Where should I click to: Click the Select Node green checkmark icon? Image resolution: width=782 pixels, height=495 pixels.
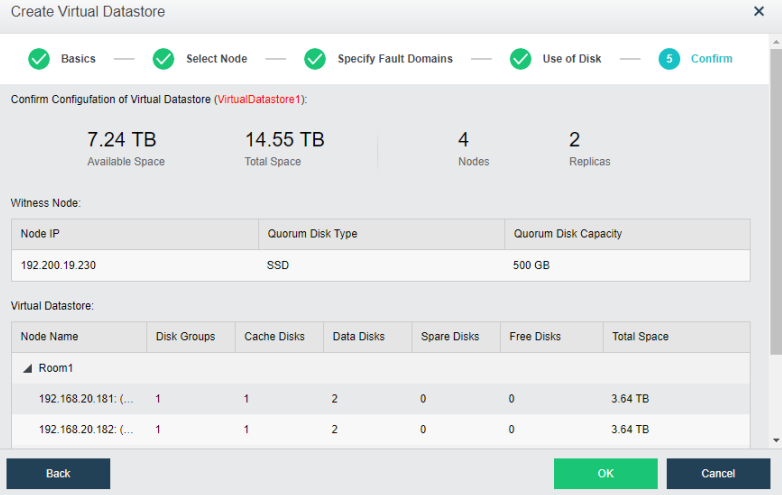pos(164,59)
